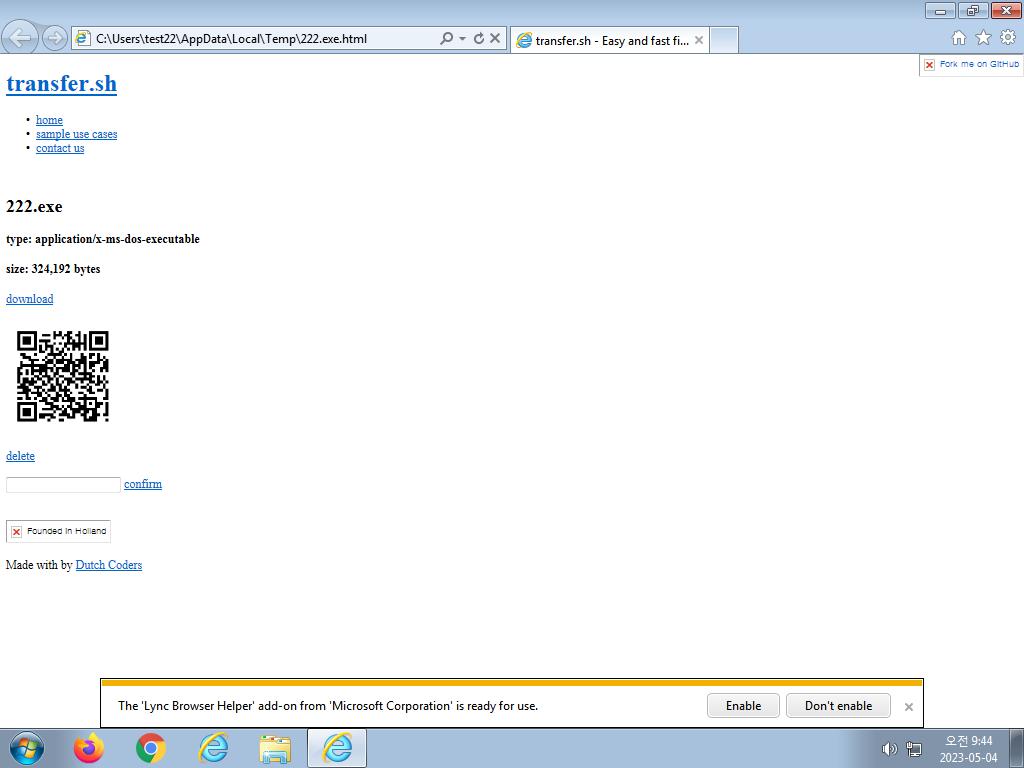
Task: Click the address bar search magnifier
Action: pyautogui.click(x=446, y=39)
